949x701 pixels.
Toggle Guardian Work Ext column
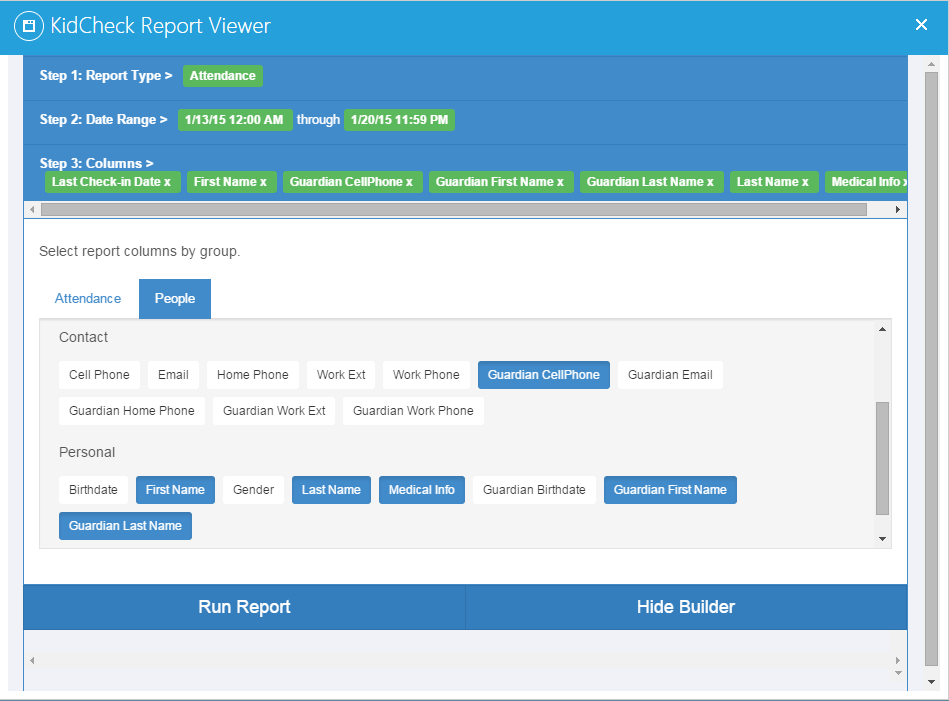(x=274, y=411)
